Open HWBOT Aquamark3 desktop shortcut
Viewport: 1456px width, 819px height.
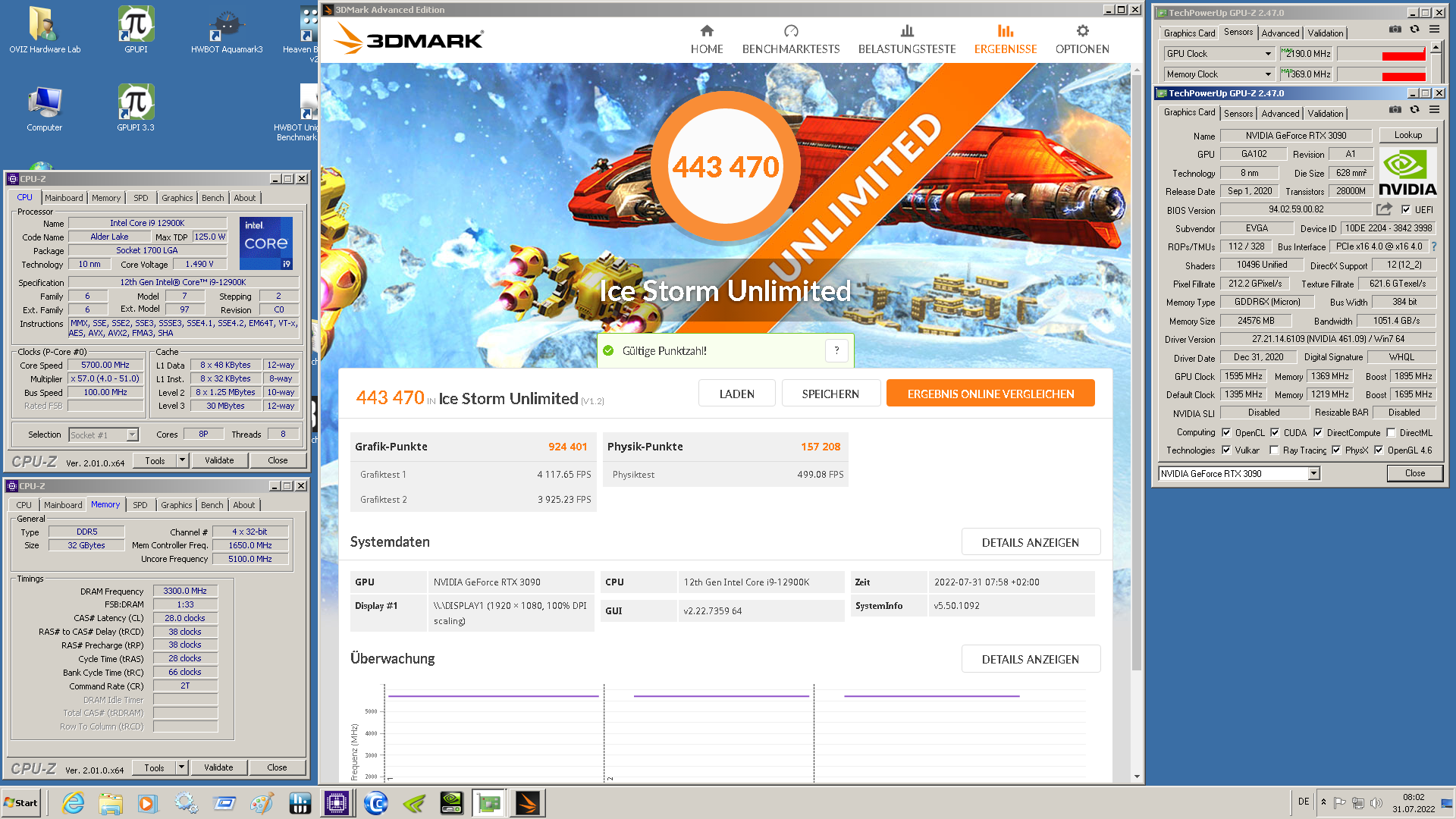pyautogui.click(x=227, y=30)
